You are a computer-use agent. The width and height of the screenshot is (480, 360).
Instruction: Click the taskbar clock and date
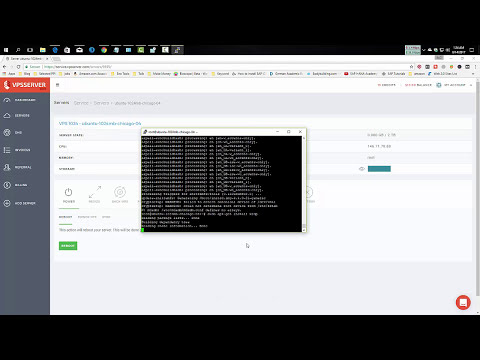(x=458, y=50)
